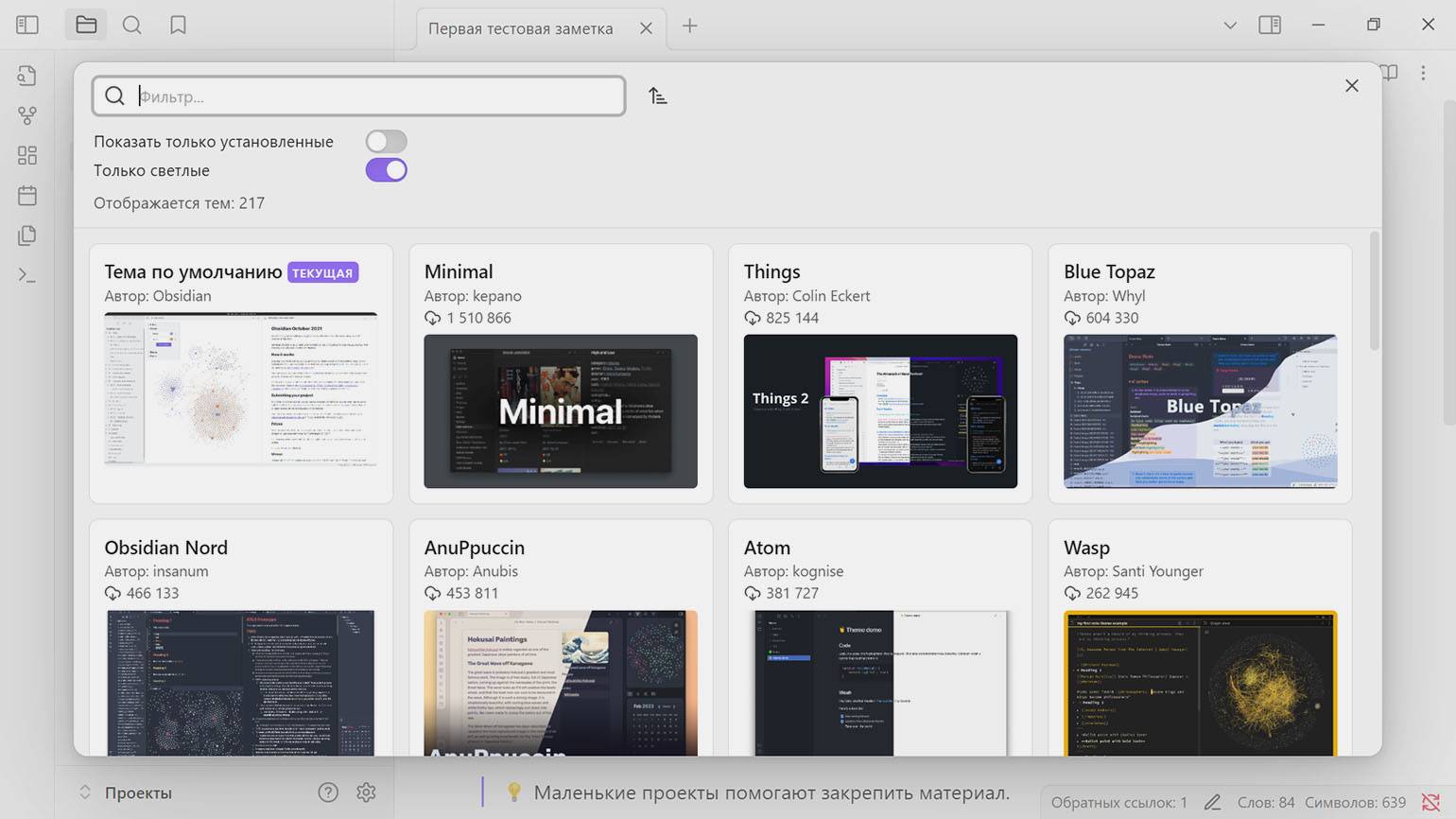Screen dimensions: 1456x819
Task: Expand the 'Проекты' vault switcher
Action: 127,793
